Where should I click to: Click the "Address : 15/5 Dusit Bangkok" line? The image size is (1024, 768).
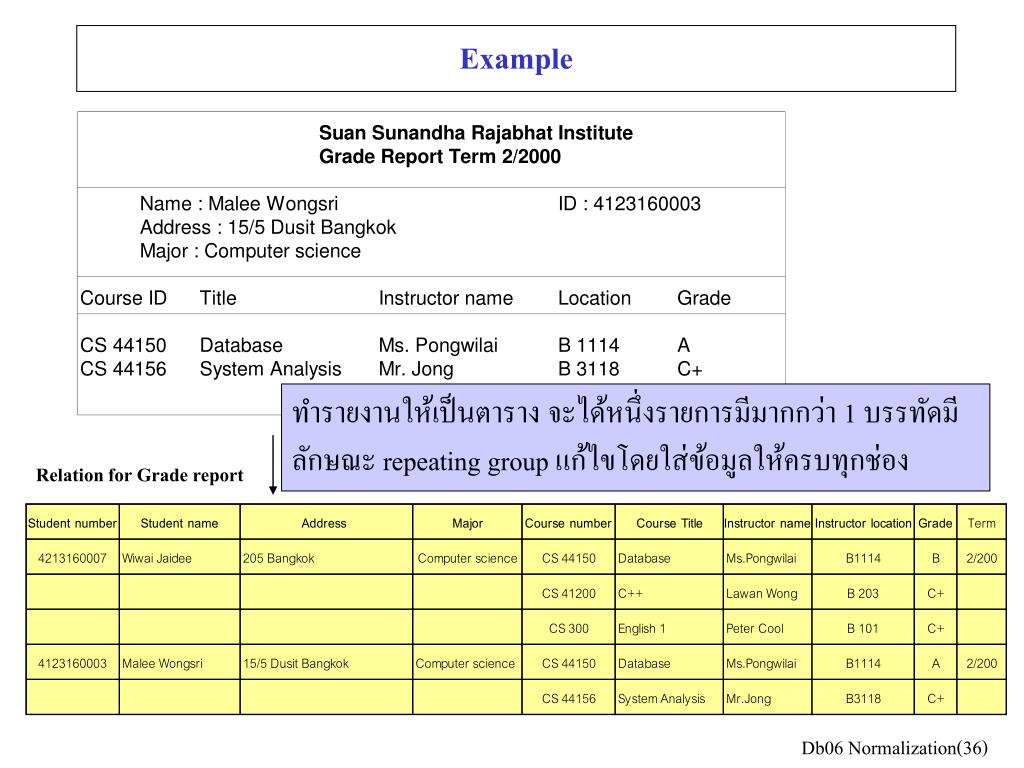tap(268, 227)
